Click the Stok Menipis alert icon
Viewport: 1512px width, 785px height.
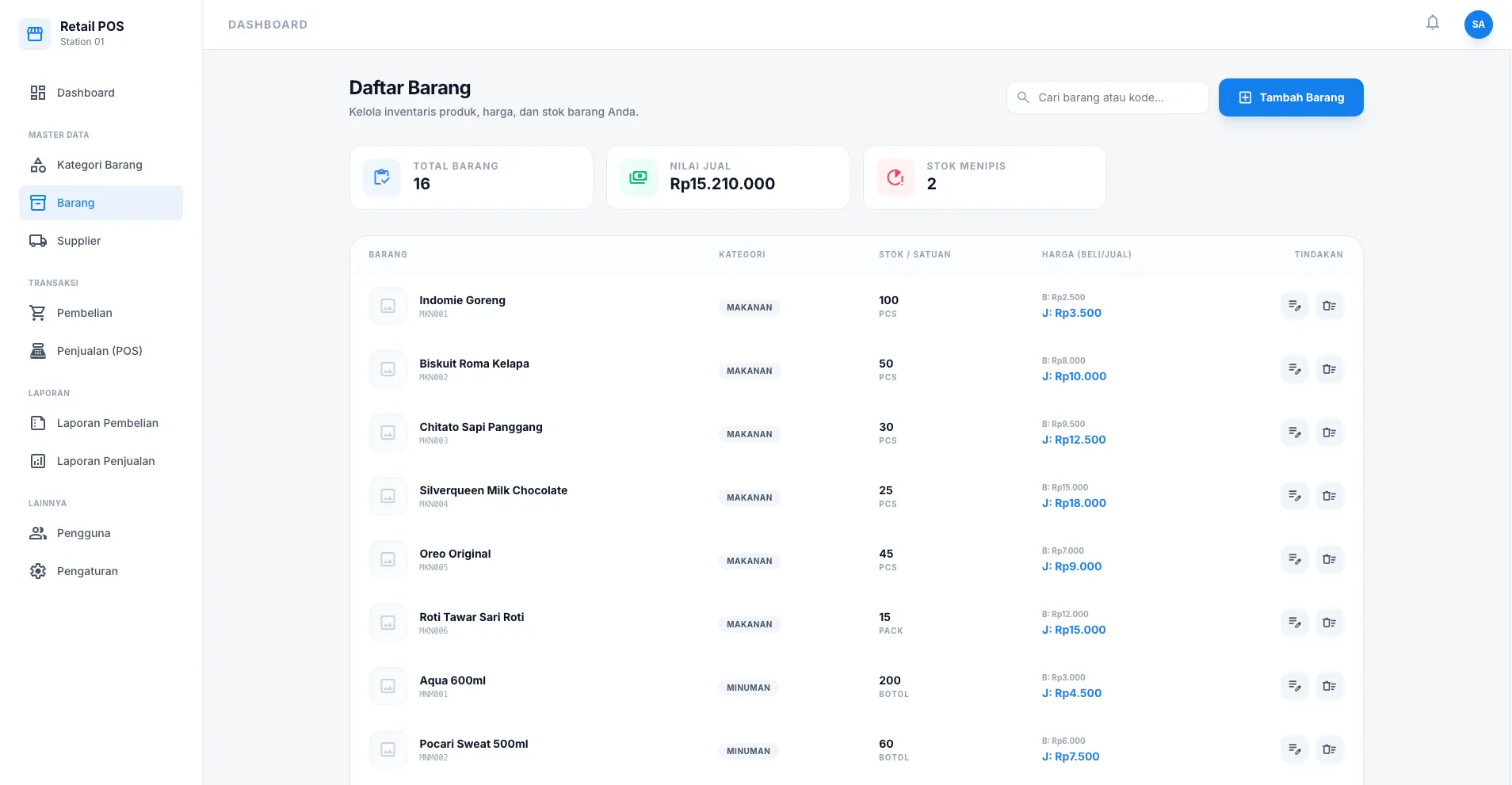pos(895,177)
